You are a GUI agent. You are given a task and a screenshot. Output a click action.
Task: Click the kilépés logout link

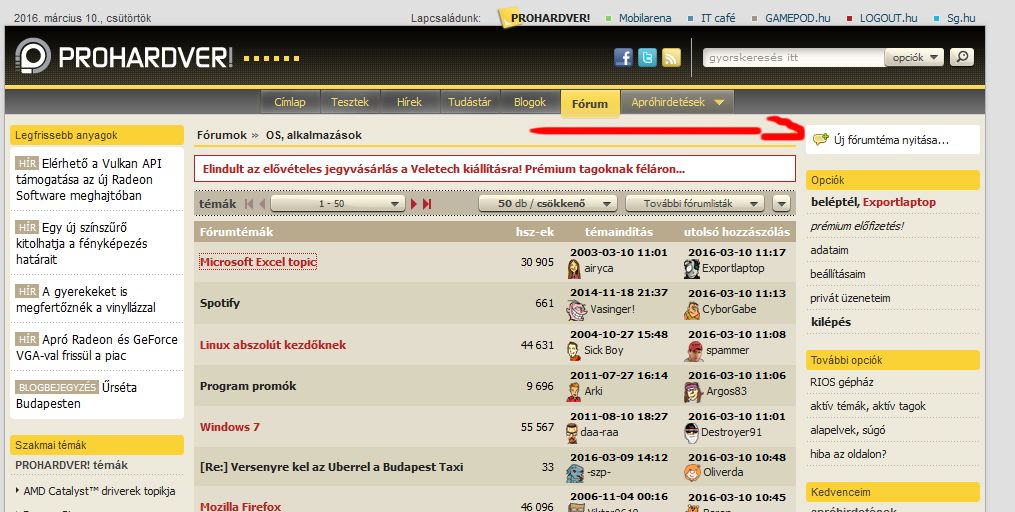[x=831, y=322]
